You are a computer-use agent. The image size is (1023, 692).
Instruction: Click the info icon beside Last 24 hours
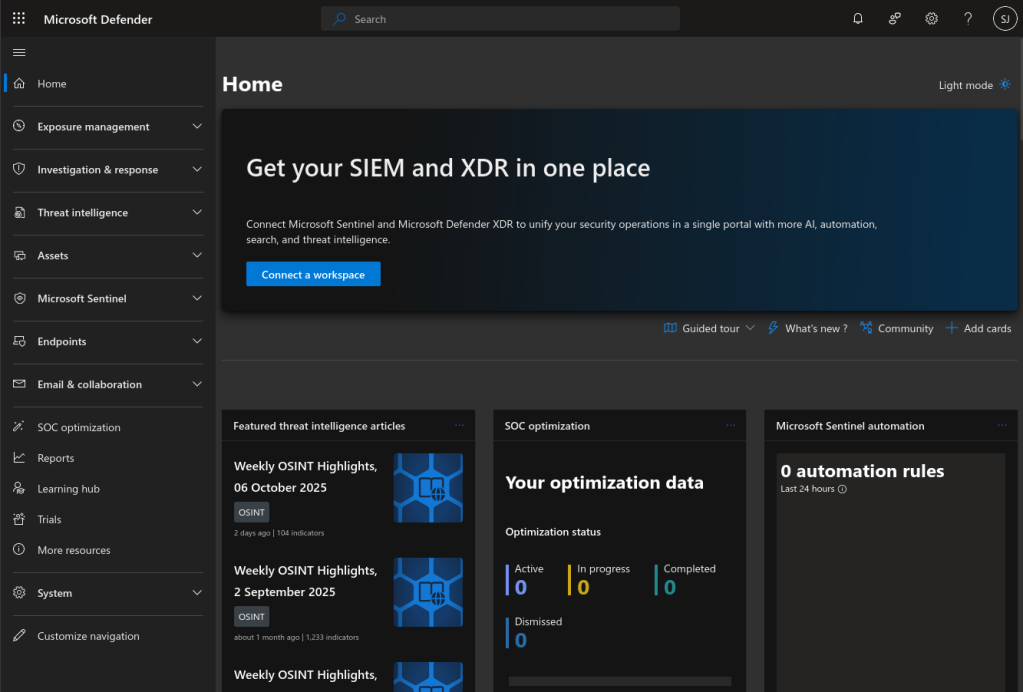pyautogui.click(x=842, y=489)
